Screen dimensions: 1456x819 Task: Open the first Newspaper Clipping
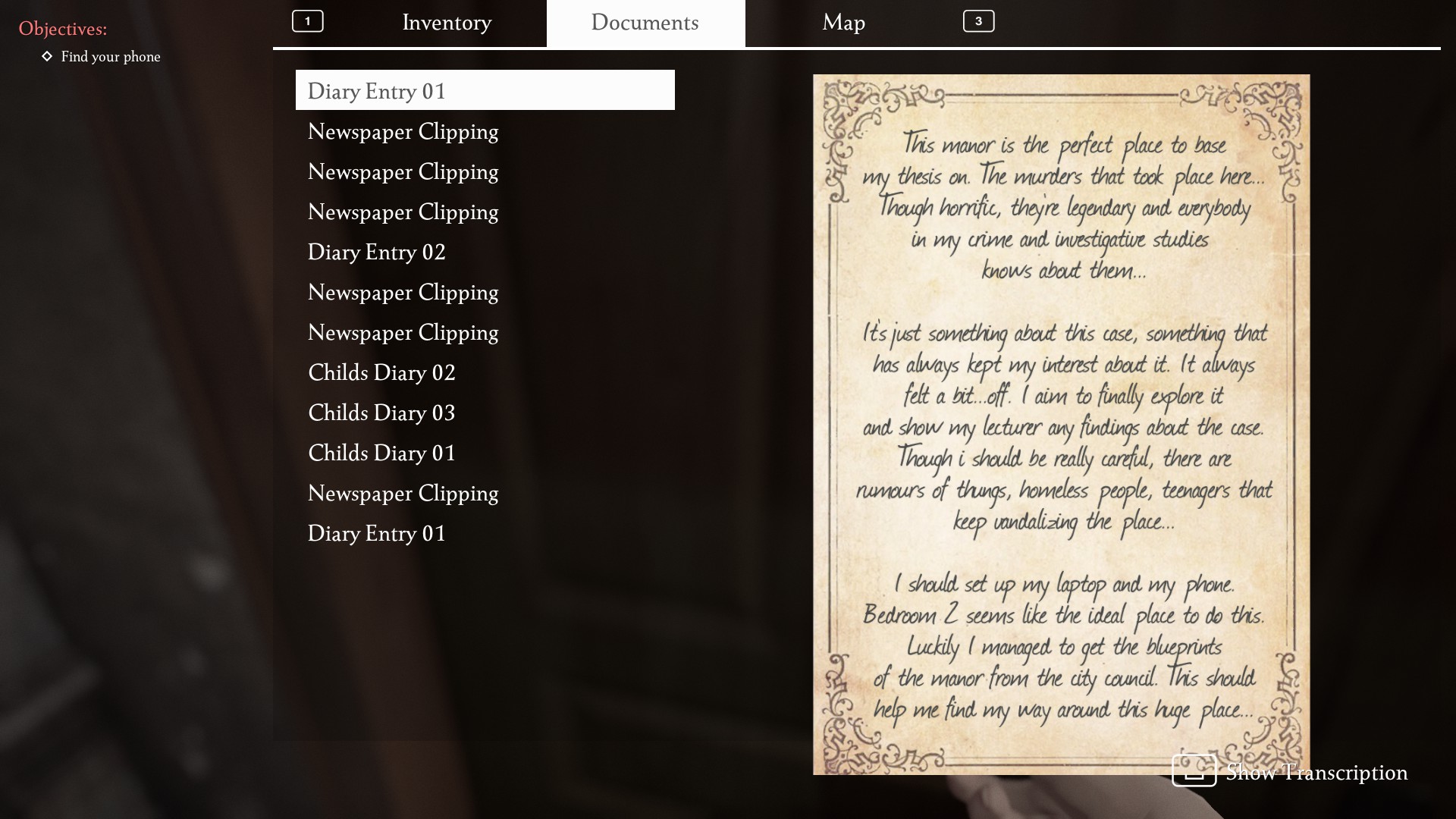point(403,132)
